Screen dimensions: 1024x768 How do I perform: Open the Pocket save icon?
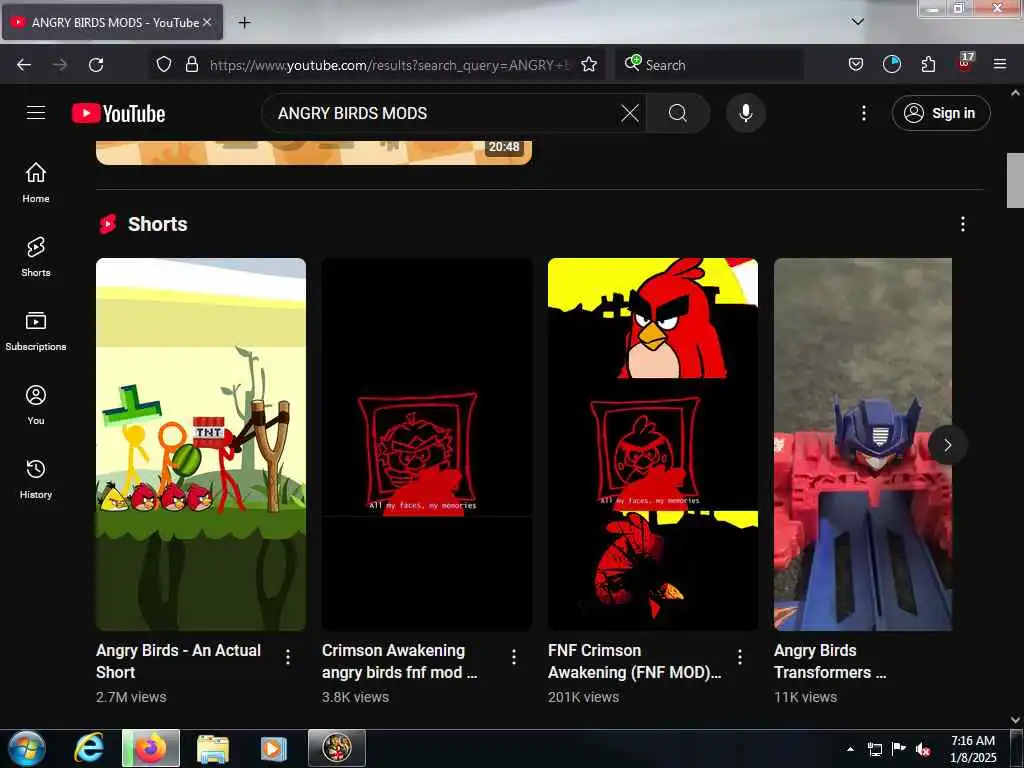tap(856, 65)
